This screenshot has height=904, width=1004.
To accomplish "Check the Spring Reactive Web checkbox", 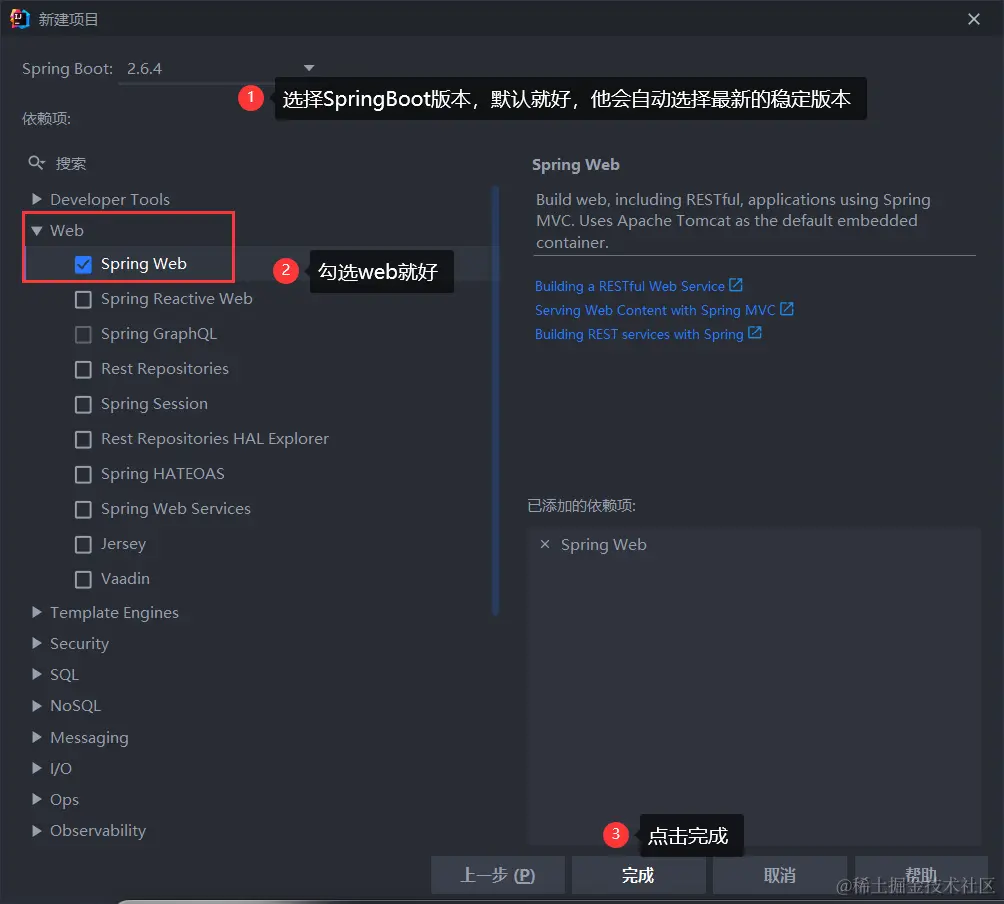I will [x=83, y=300].
